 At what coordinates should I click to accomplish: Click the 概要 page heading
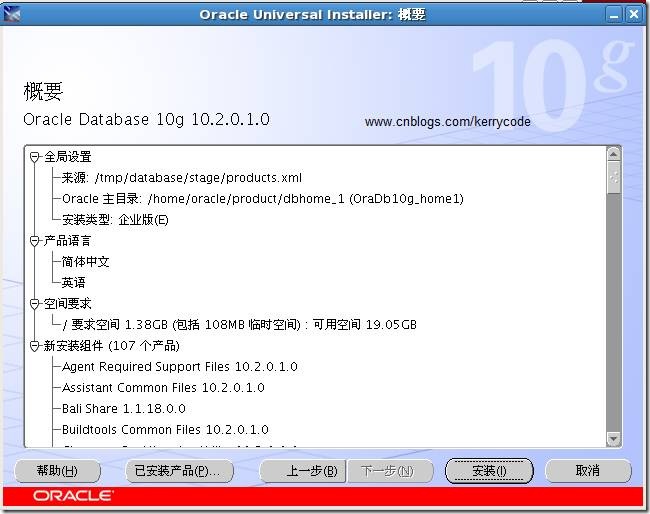(43, 92)
